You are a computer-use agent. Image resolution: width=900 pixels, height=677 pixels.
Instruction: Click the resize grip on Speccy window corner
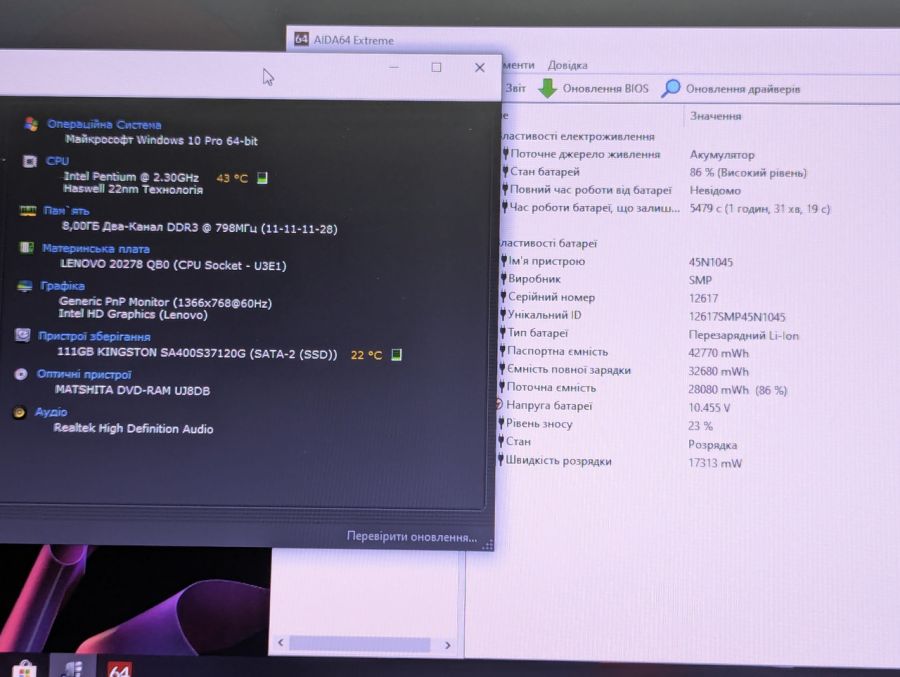[488, 545]
